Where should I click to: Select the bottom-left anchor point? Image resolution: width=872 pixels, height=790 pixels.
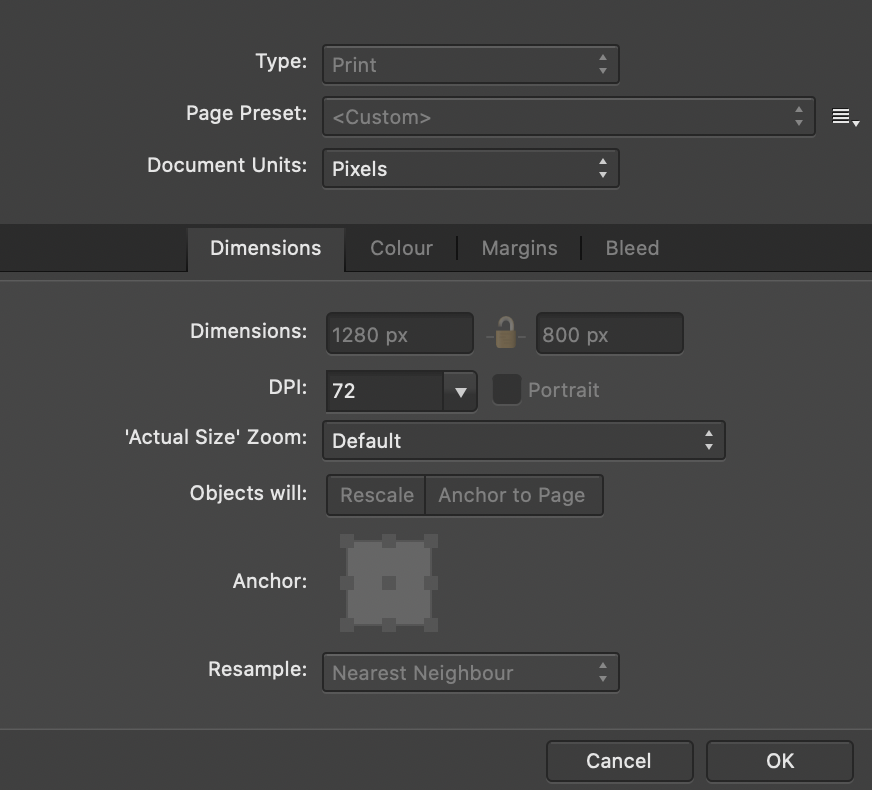coord(346,625)
